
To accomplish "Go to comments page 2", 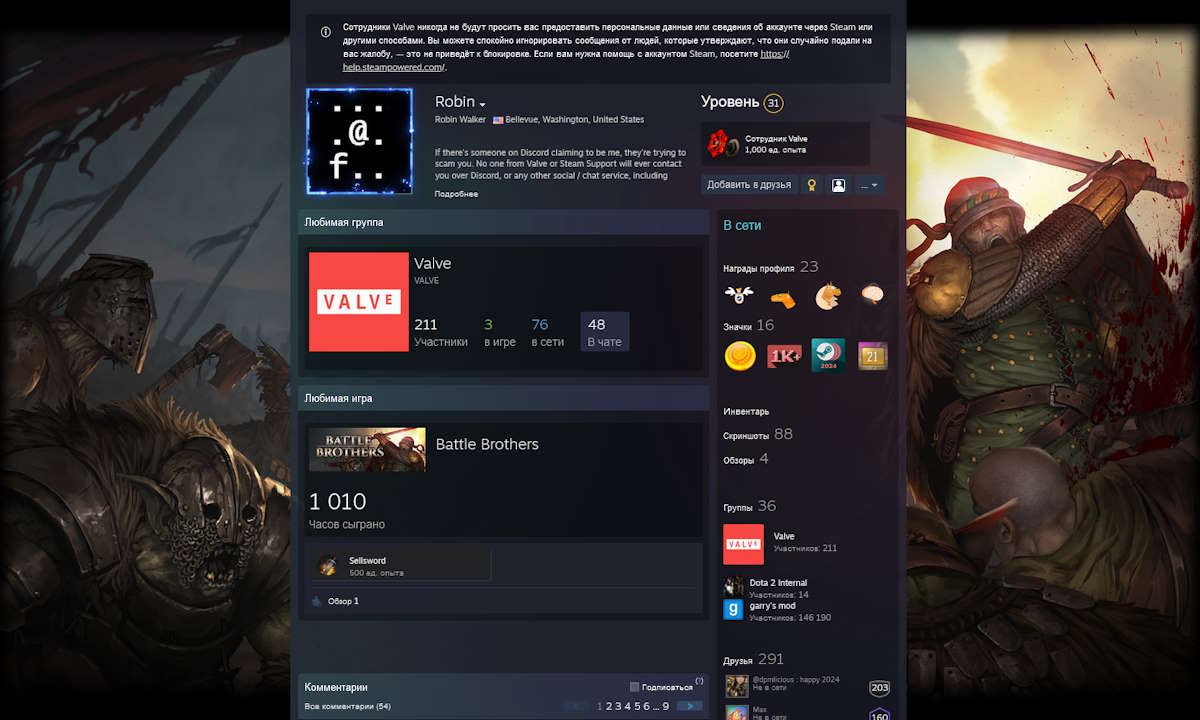I will 609,706.
